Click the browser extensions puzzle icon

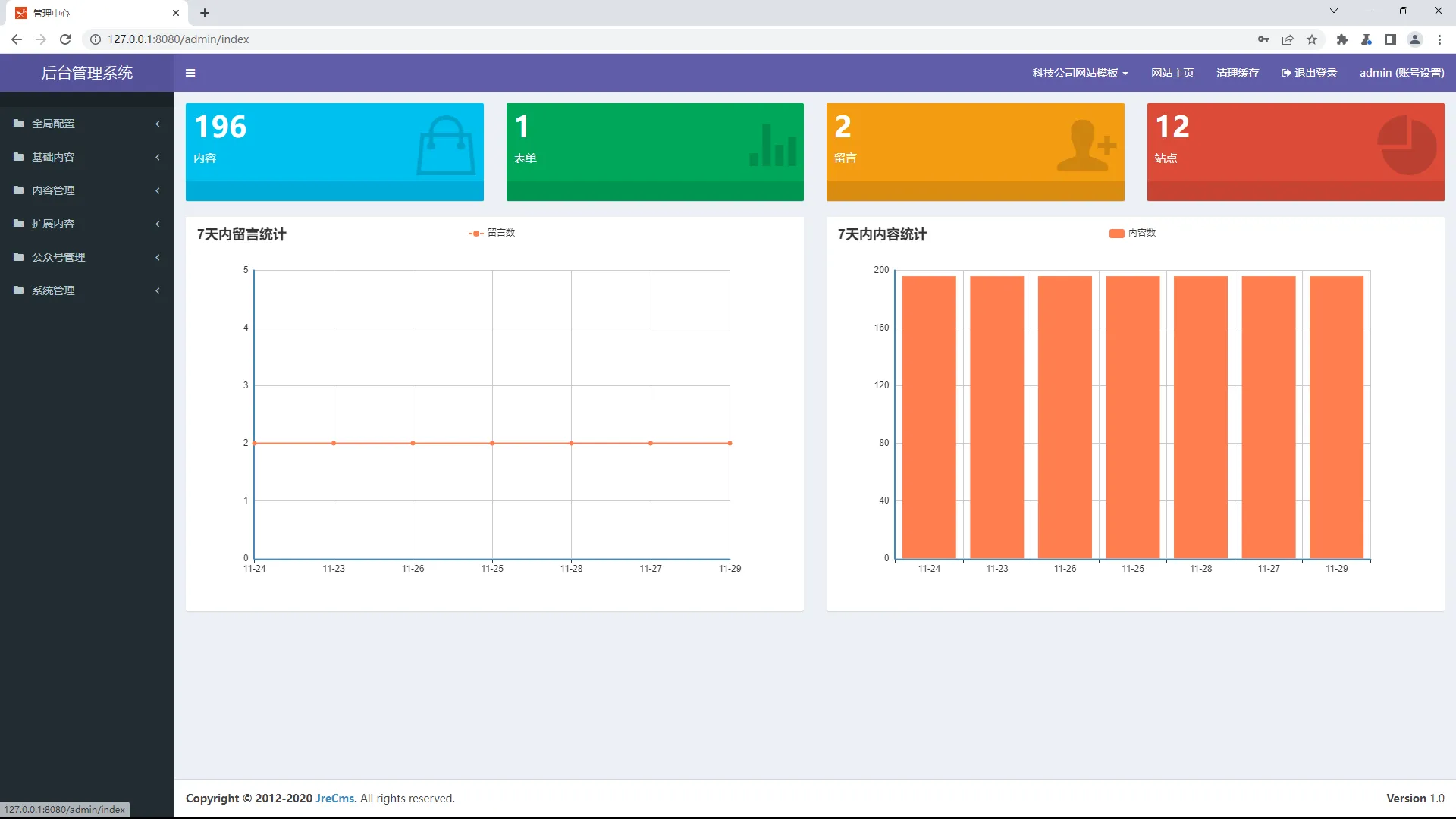(x=1341, y=39)
